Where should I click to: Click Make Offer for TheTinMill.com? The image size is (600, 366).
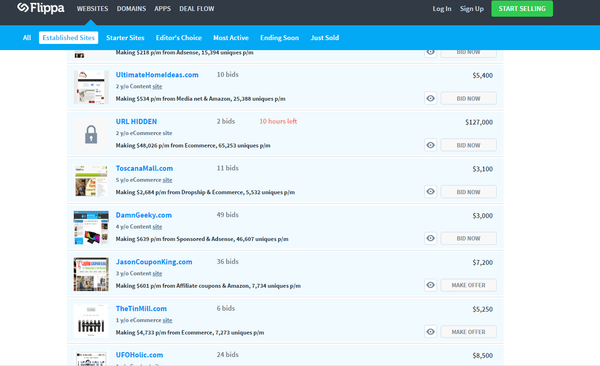pos(468,332)
